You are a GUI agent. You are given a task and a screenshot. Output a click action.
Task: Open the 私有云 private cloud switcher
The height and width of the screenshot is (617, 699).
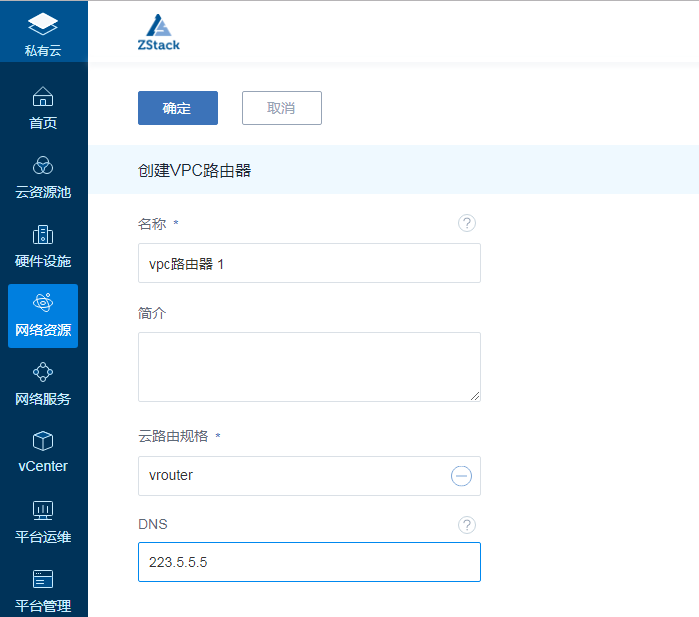point(43,32)
